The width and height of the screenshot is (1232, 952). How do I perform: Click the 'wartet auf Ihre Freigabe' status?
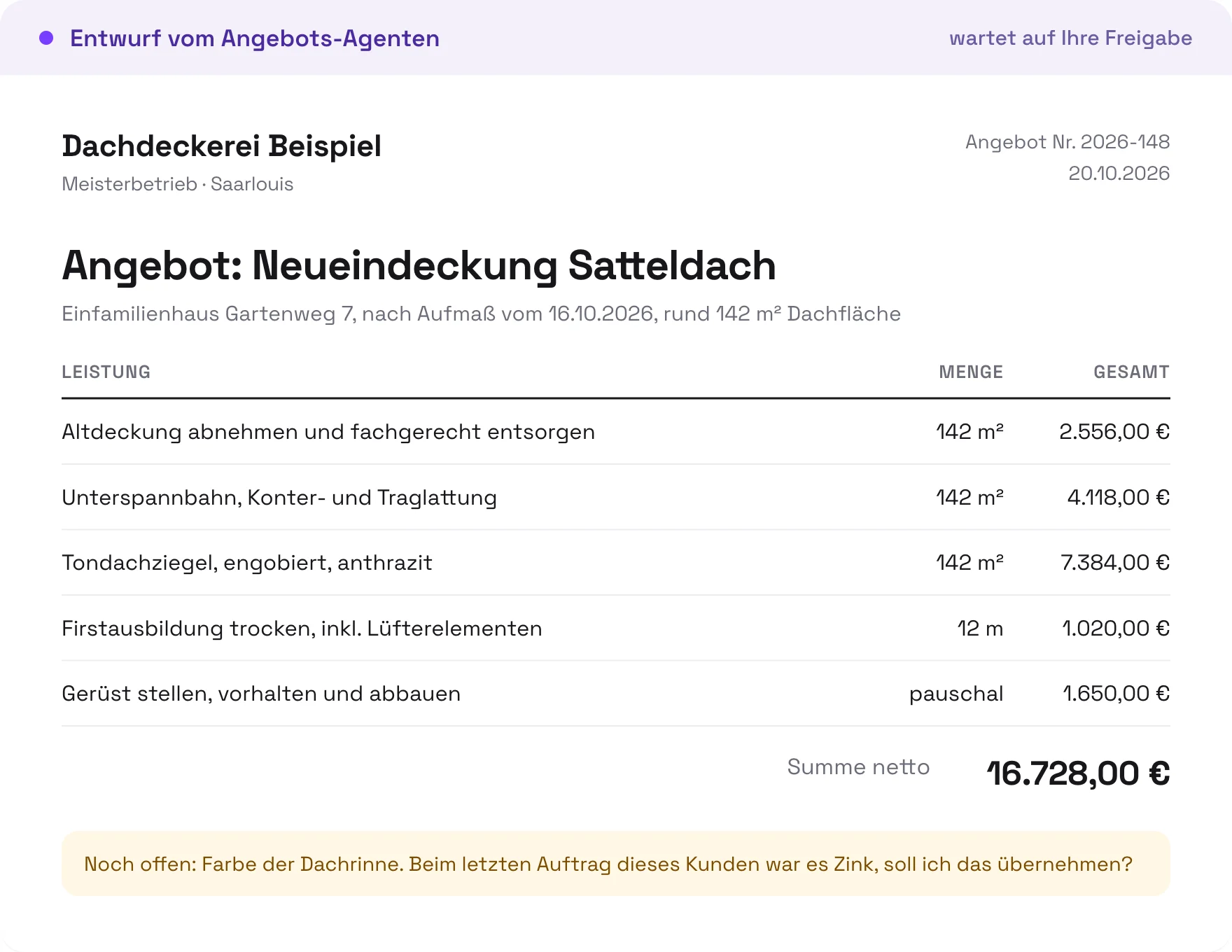click(x=1070, y=38)
